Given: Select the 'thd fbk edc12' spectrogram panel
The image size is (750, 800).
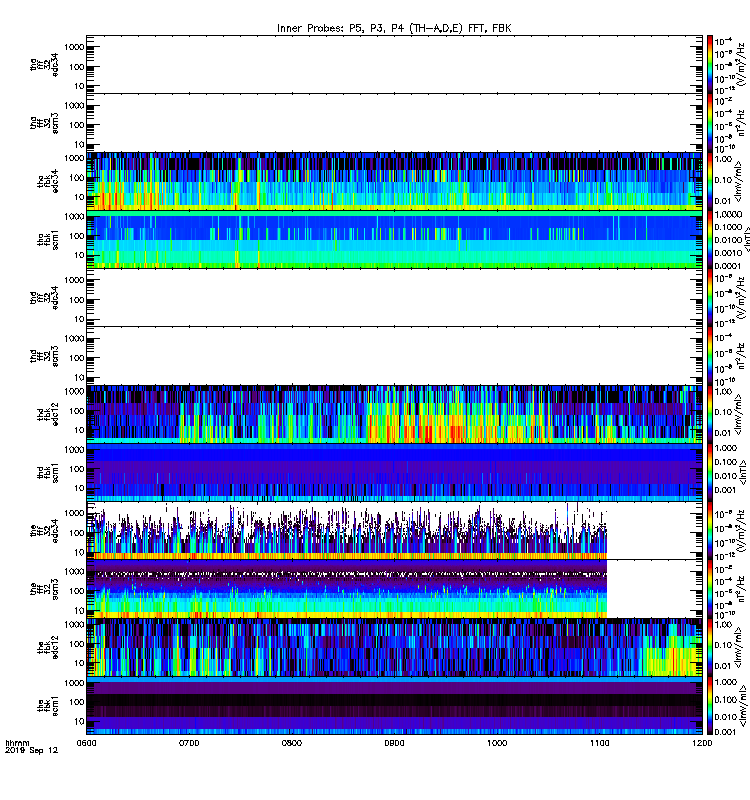Looking at the screenshot, I should tap(394, 414).
